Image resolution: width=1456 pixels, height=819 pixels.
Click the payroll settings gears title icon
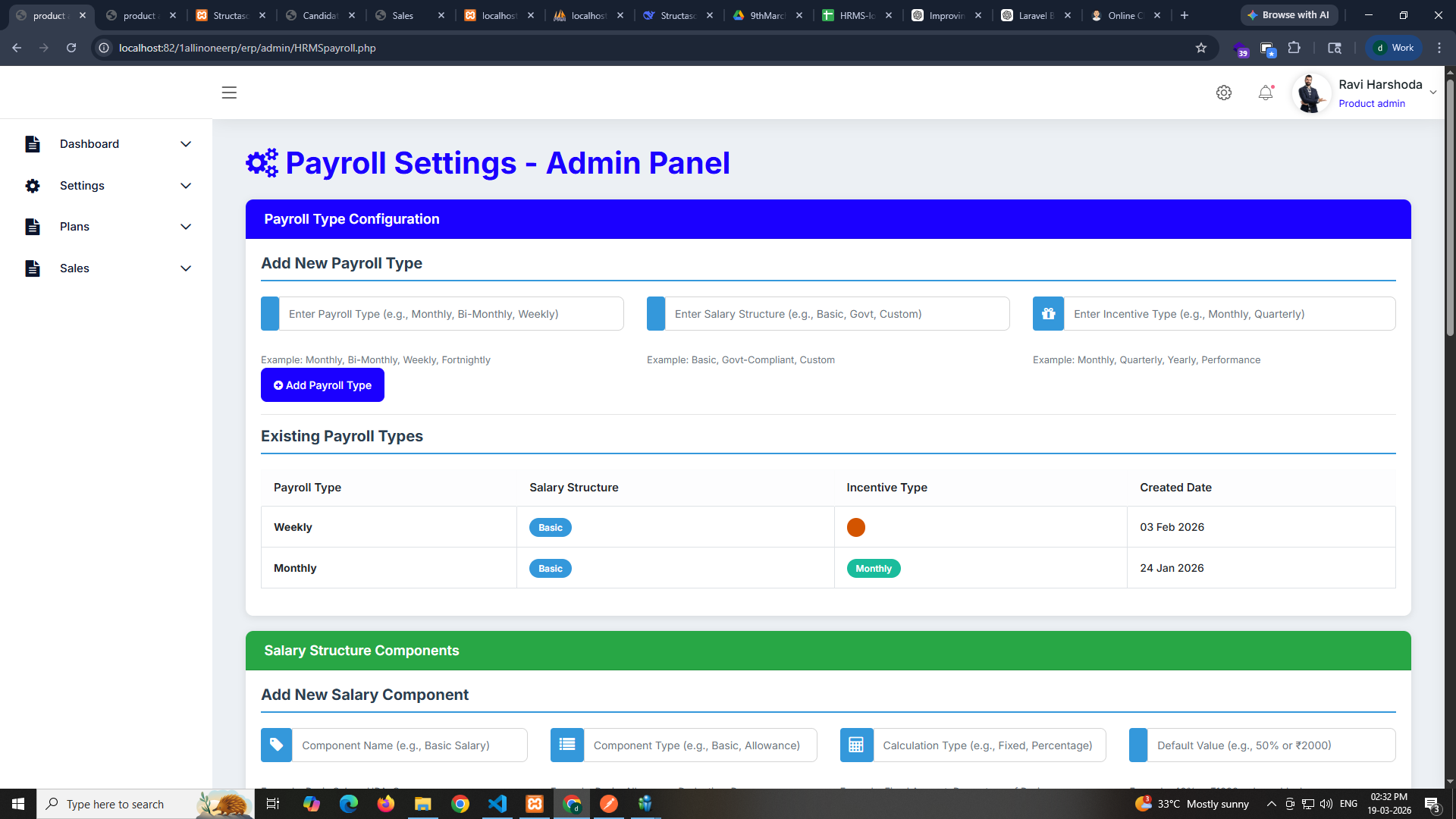click(x=262, y=163)
